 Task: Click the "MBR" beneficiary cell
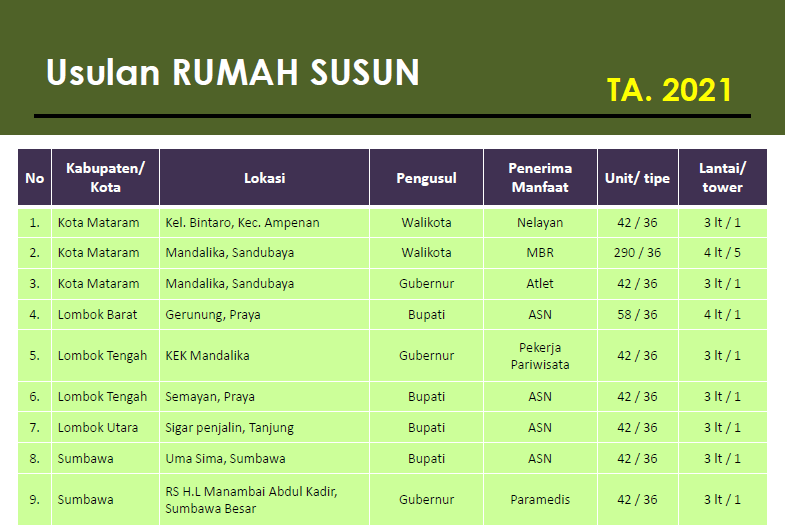[540, 253]
